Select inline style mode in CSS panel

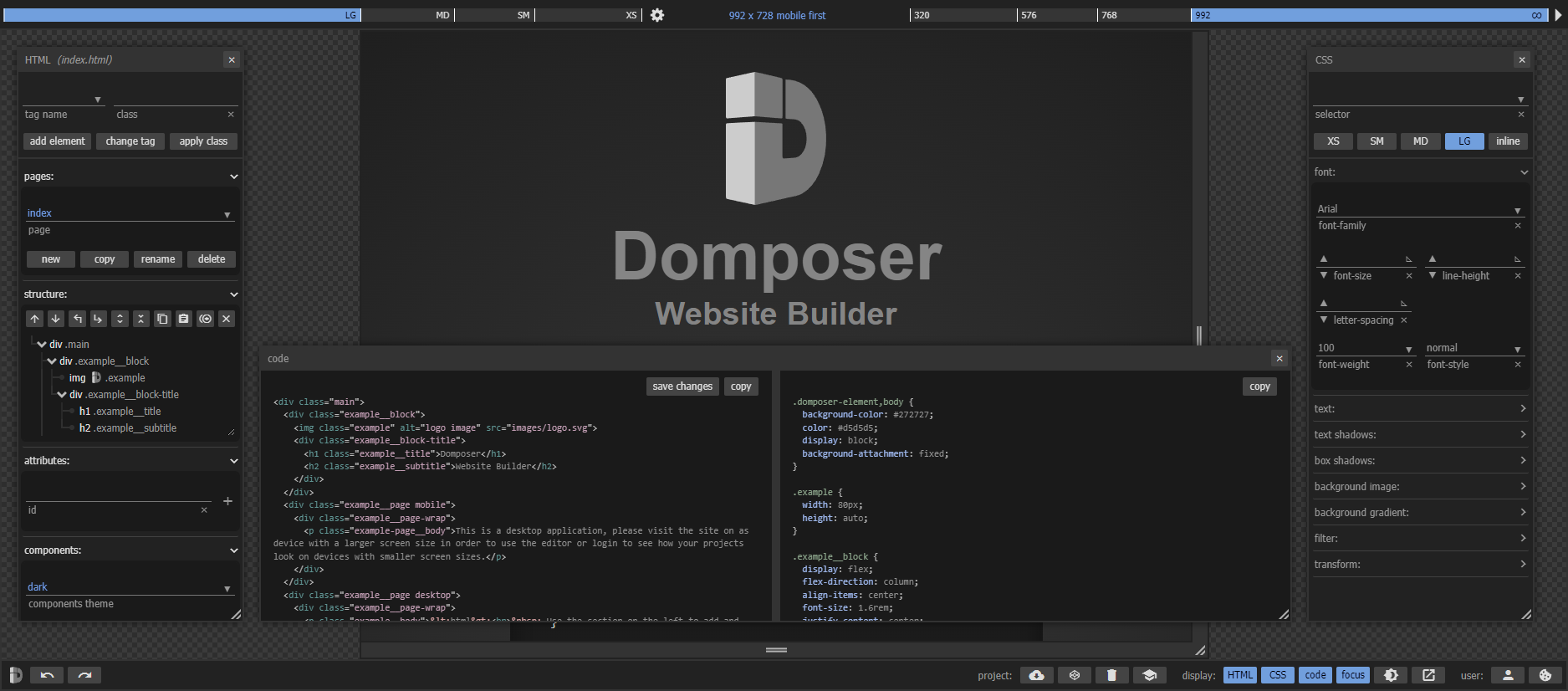1508,141
